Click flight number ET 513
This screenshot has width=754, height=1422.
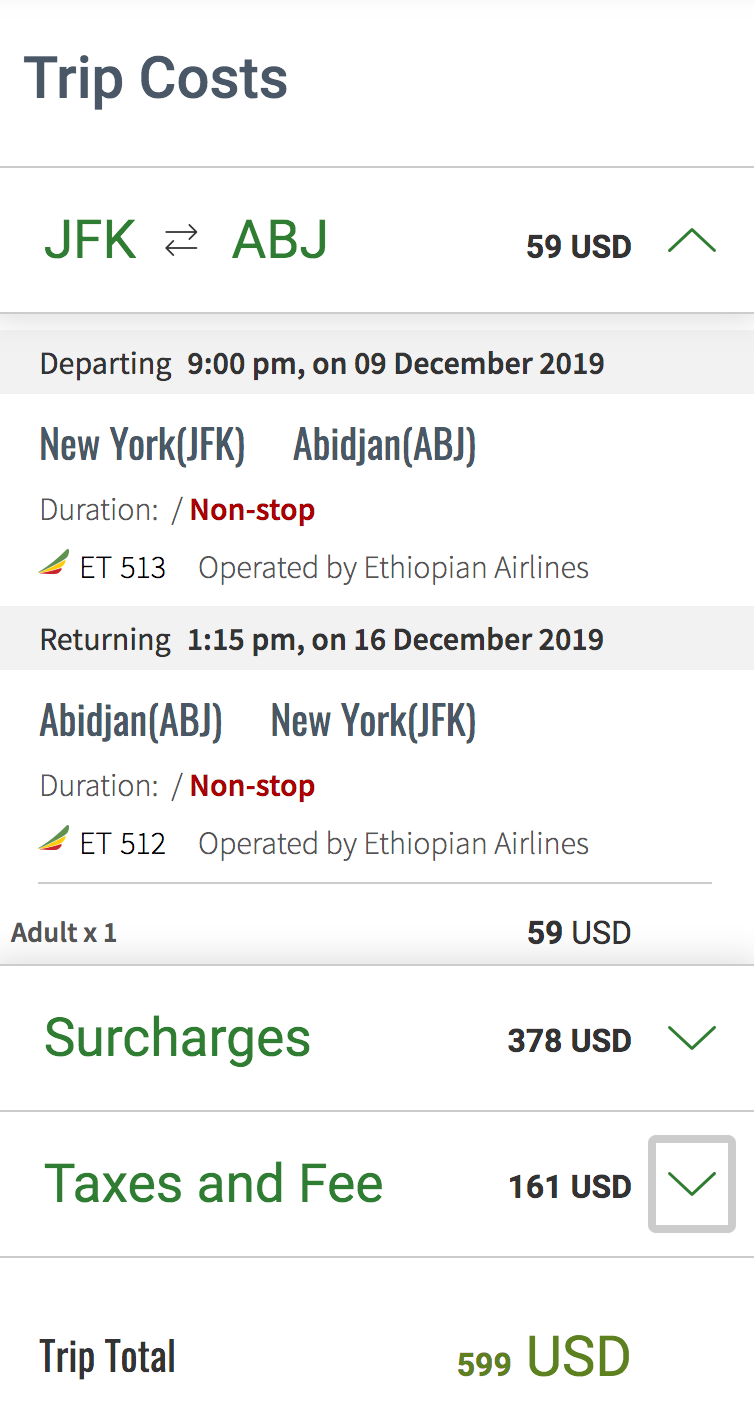[122, 568]
